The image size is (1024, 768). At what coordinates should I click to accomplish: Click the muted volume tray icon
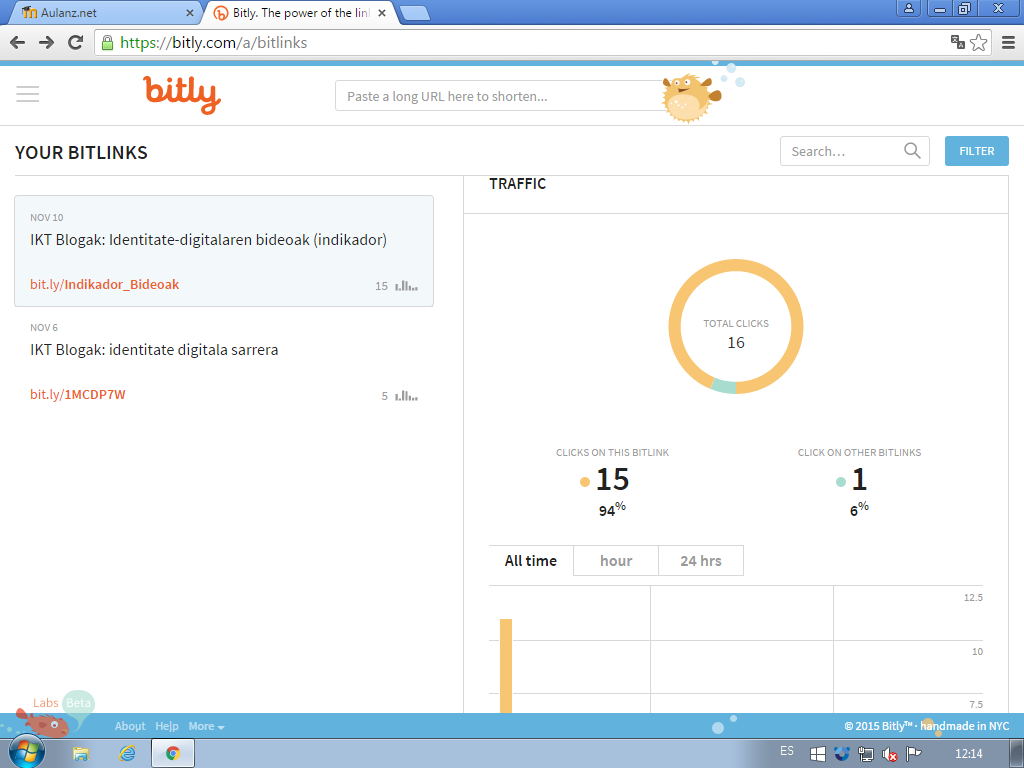[889, 754]
